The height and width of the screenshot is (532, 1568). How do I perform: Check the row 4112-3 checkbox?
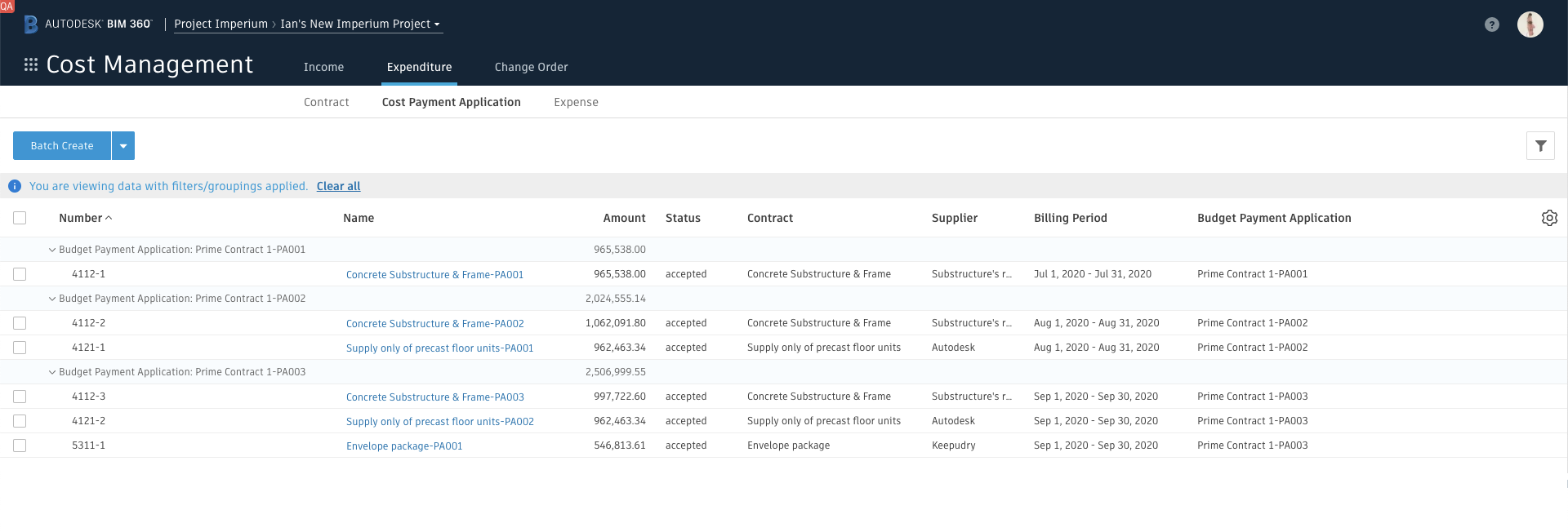(x=20, y=397)
